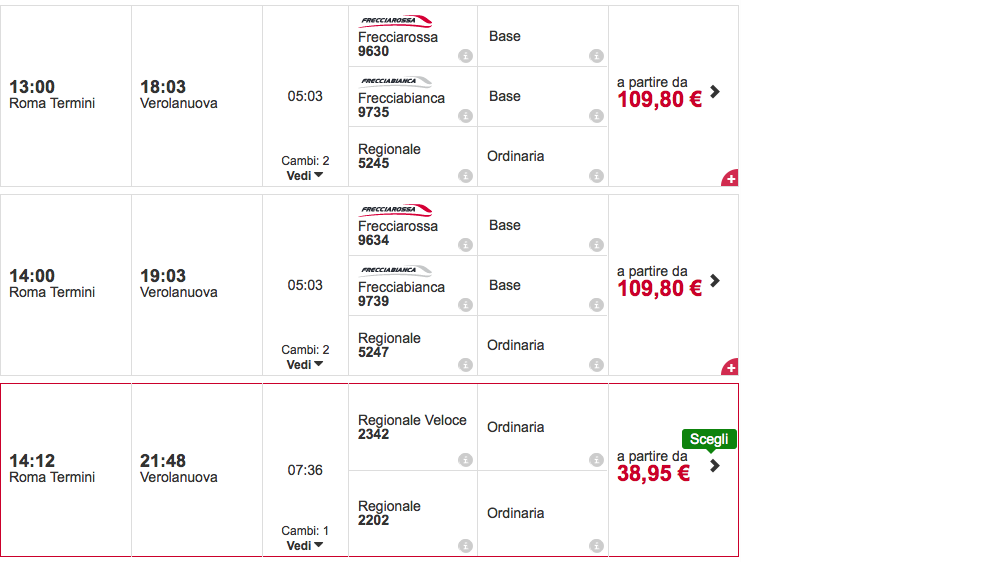This screenshot has height=562, width=992.
Task: Click the green Scegli button
Action: click(x=709, y=439)
